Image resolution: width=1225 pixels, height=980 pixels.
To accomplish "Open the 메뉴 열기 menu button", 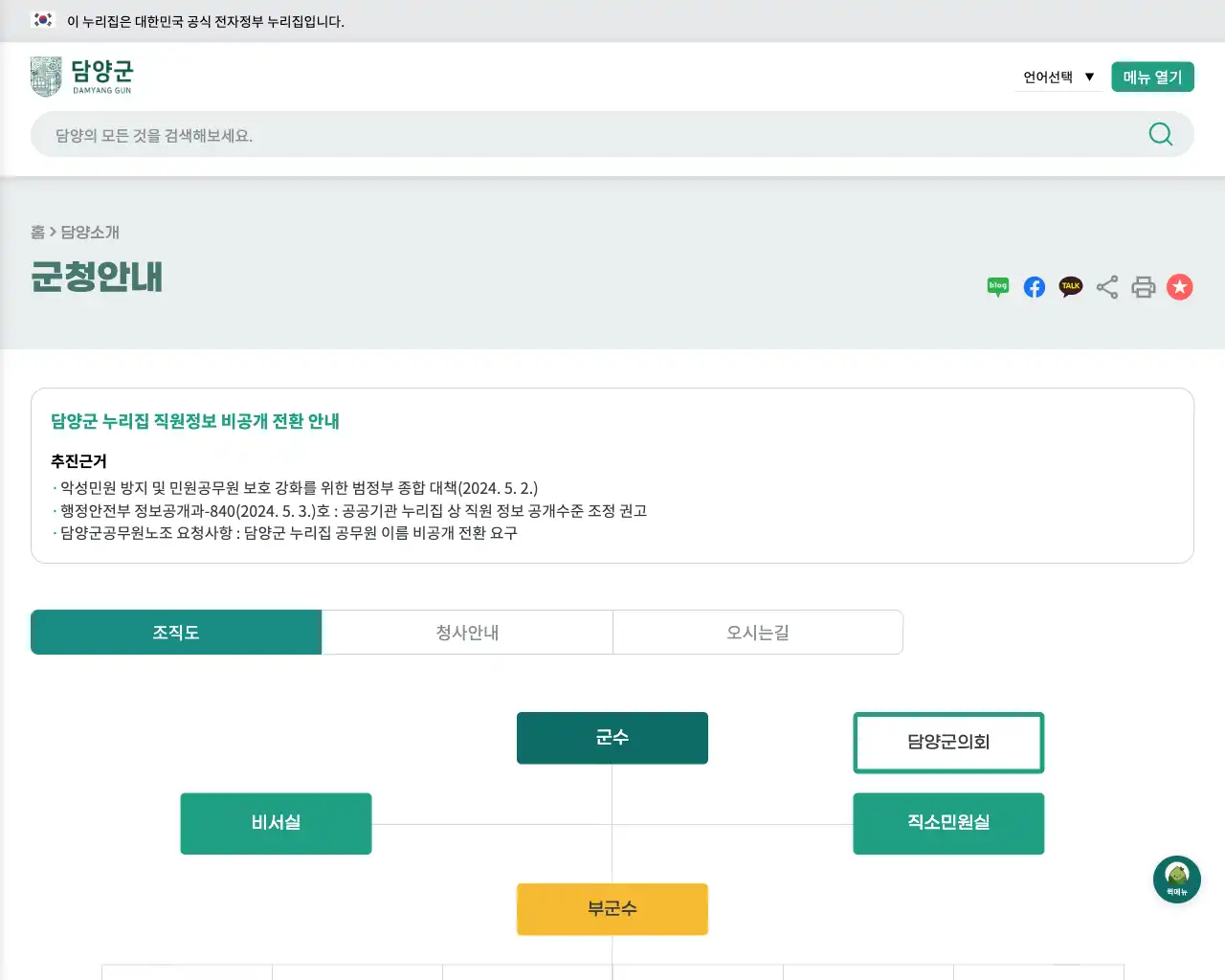I will (1152, 77).
